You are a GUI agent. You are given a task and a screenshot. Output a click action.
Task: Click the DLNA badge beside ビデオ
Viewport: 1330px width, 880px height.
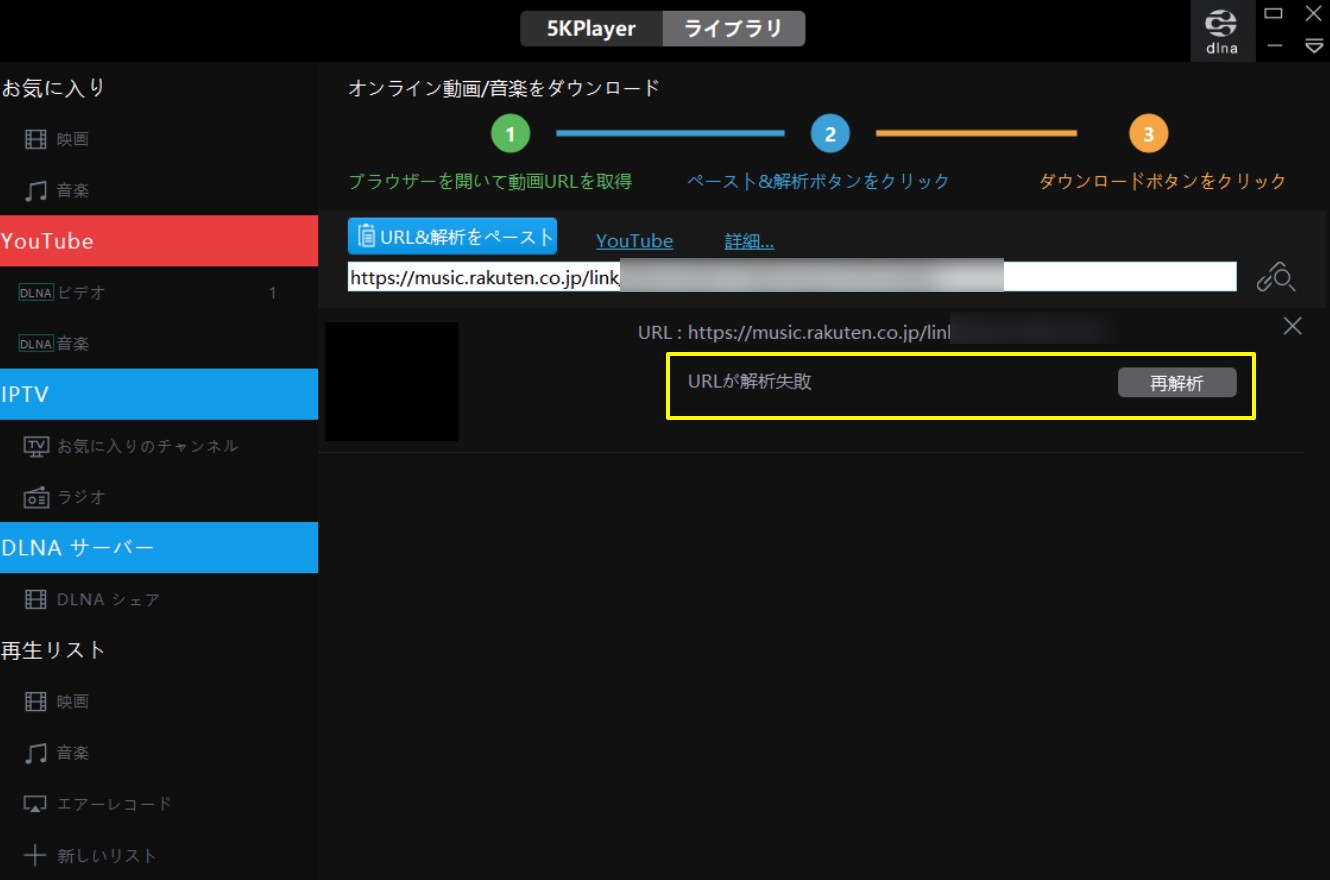point(36,293)
